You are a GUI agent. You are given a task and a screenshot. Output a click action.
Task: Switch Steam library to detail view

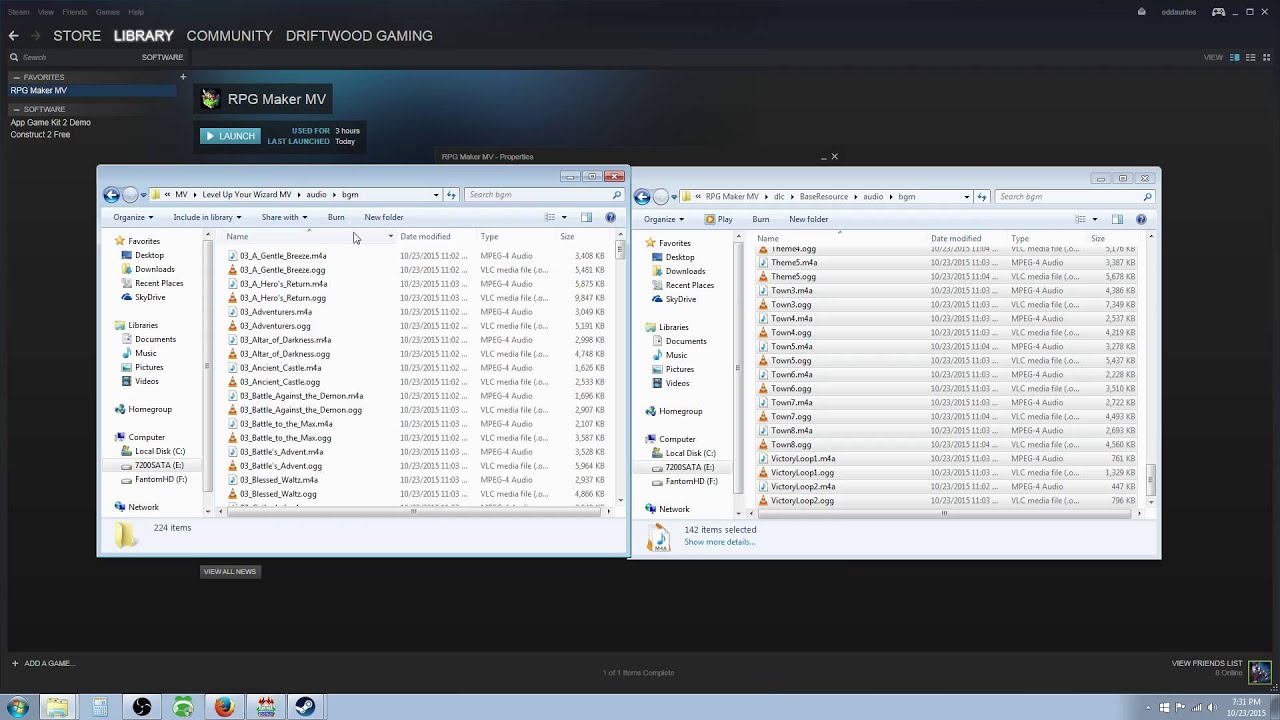tap(1235, 57)
